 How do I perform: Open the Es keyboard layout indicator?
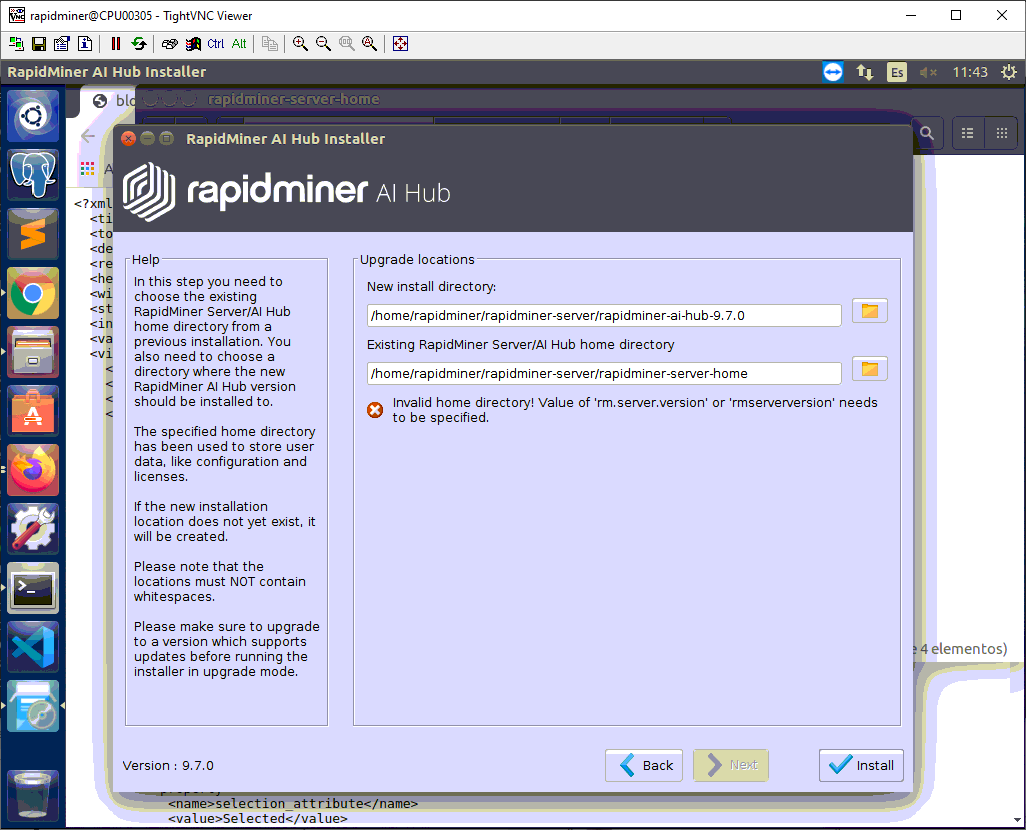click(x=897, y=72)
